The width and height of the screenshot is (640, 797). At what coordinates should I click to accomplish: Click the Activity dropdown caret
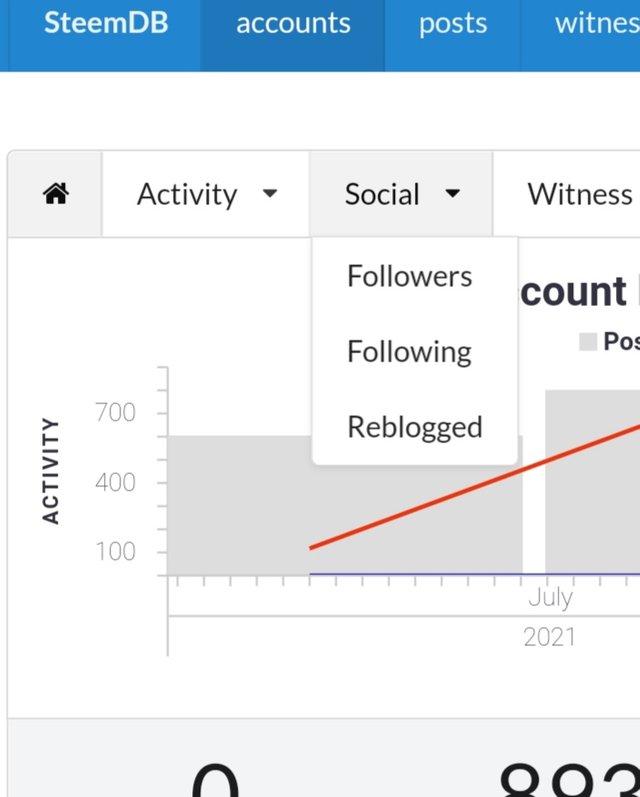pyautogui.click(x=269, y=193)
